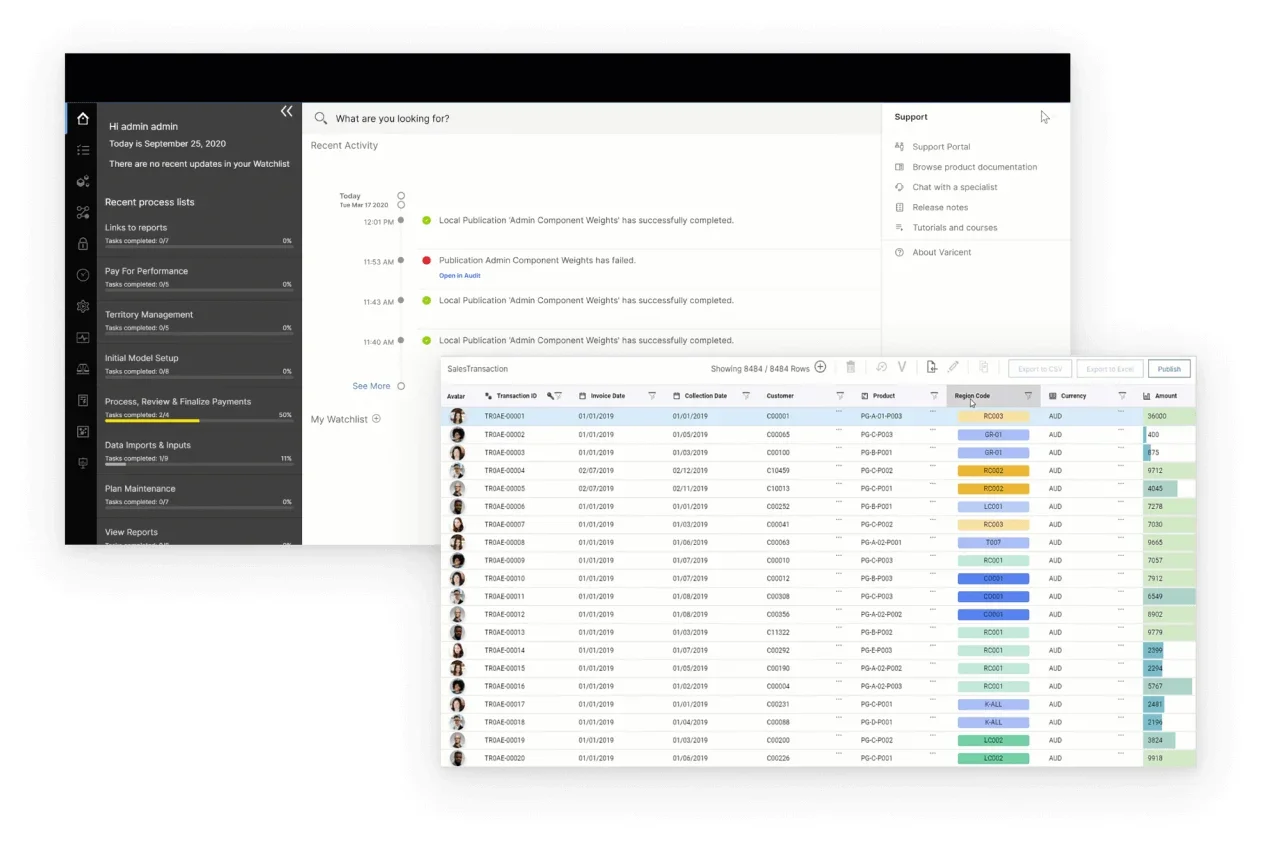
Task: Click the Publish button
Action: click(1169, 369)
